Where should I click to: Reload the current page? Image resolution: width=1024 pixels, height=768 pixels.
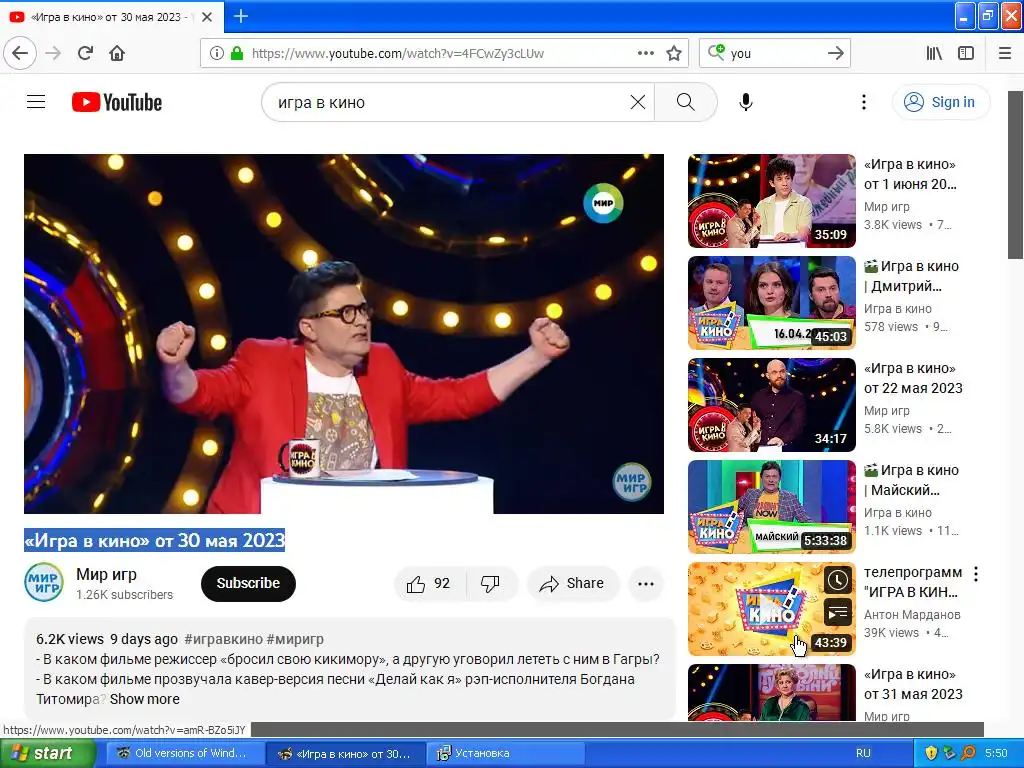pyautogui.click(x=85, y=53)
